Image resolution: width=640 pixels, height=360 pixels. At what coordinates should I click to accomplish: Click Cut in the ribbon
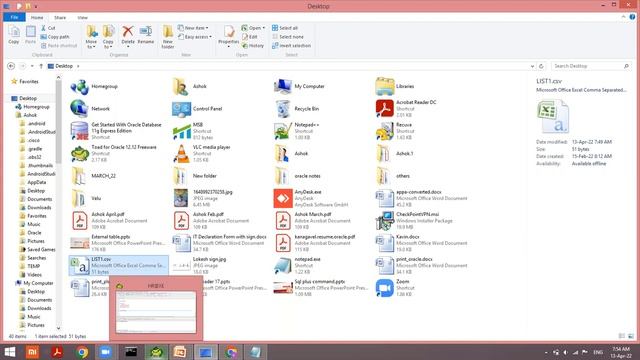(48, 28)
